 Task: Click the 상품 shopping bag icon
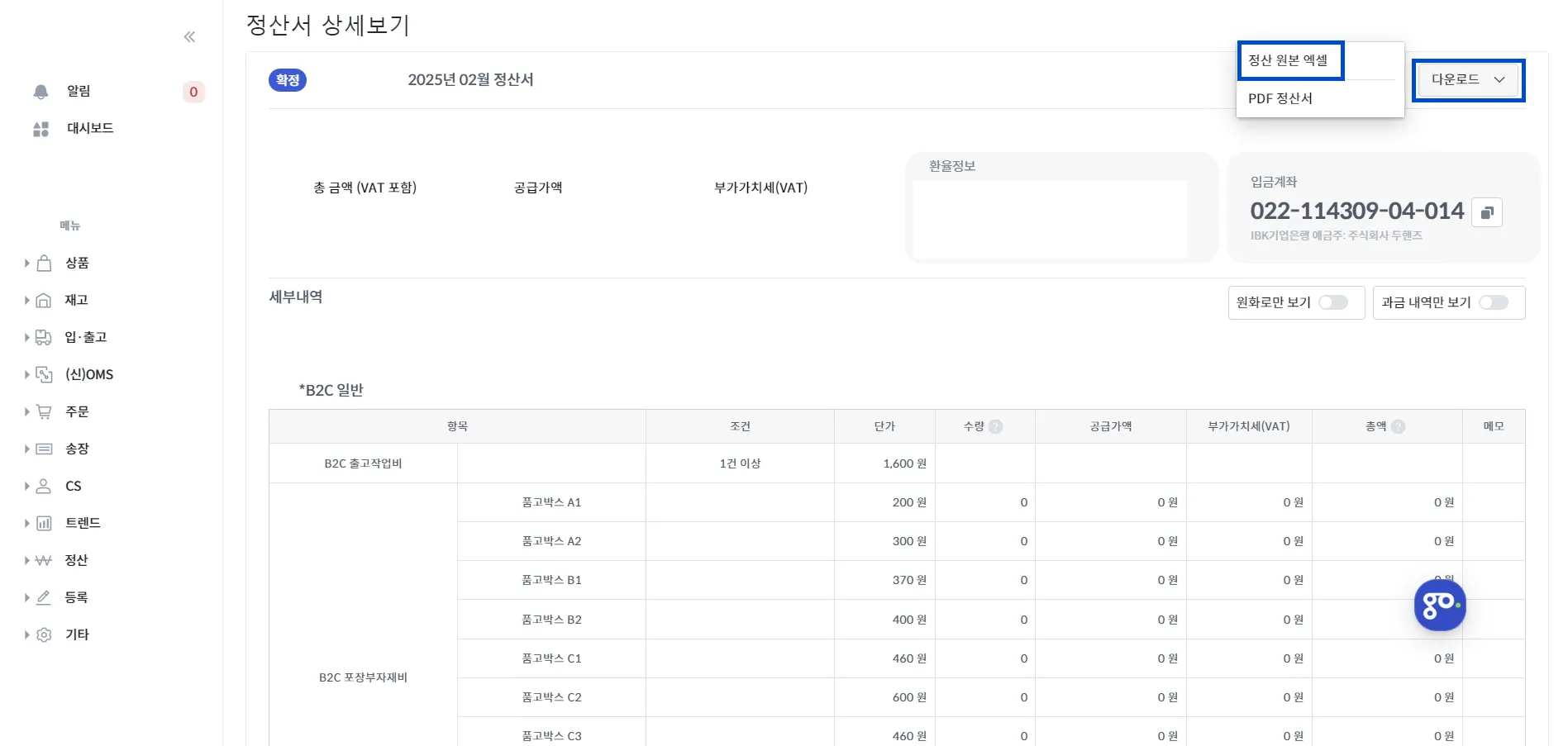(45, 263)
